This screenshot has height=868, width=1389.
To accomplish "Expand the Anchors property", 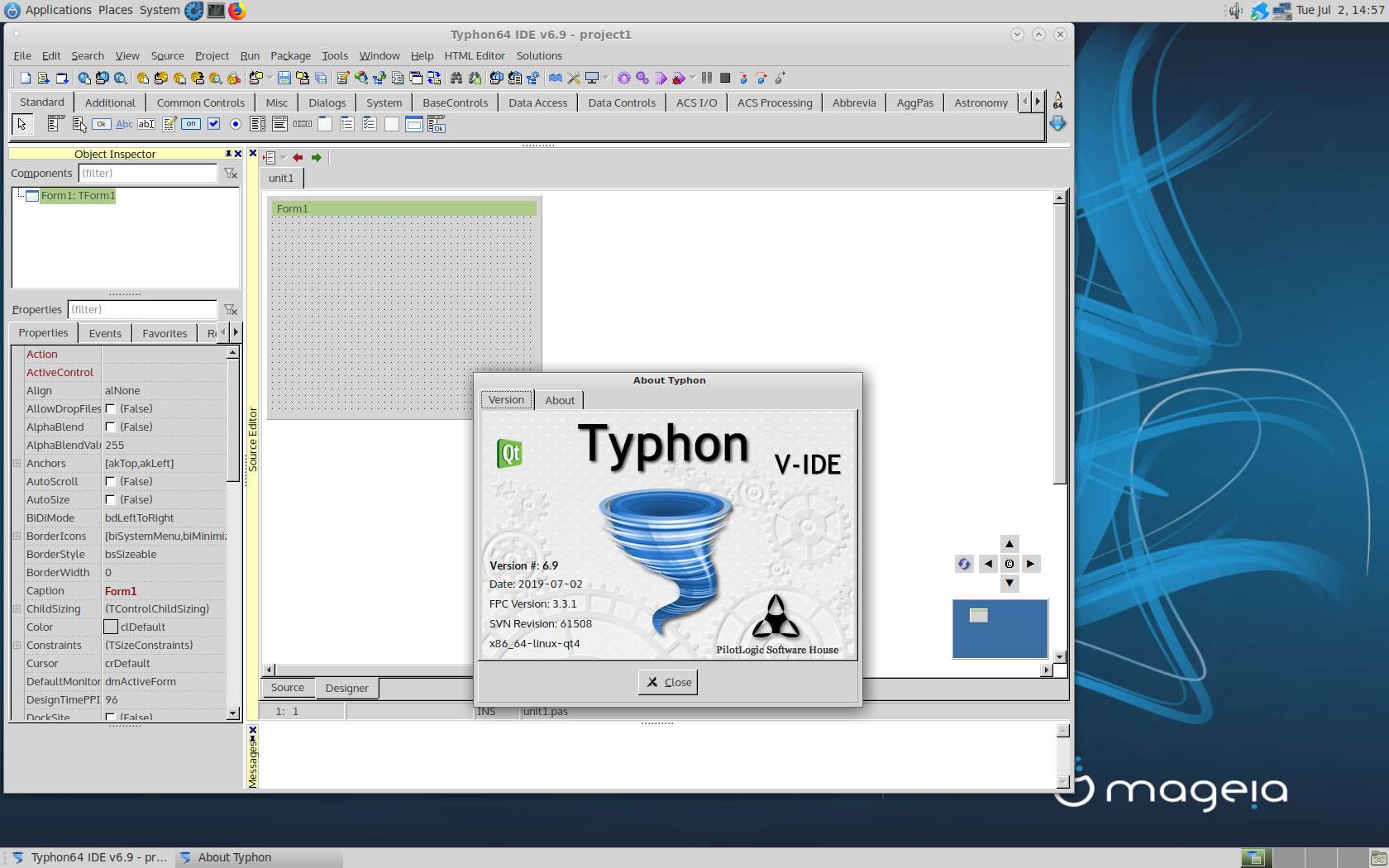I will point(17,463).
